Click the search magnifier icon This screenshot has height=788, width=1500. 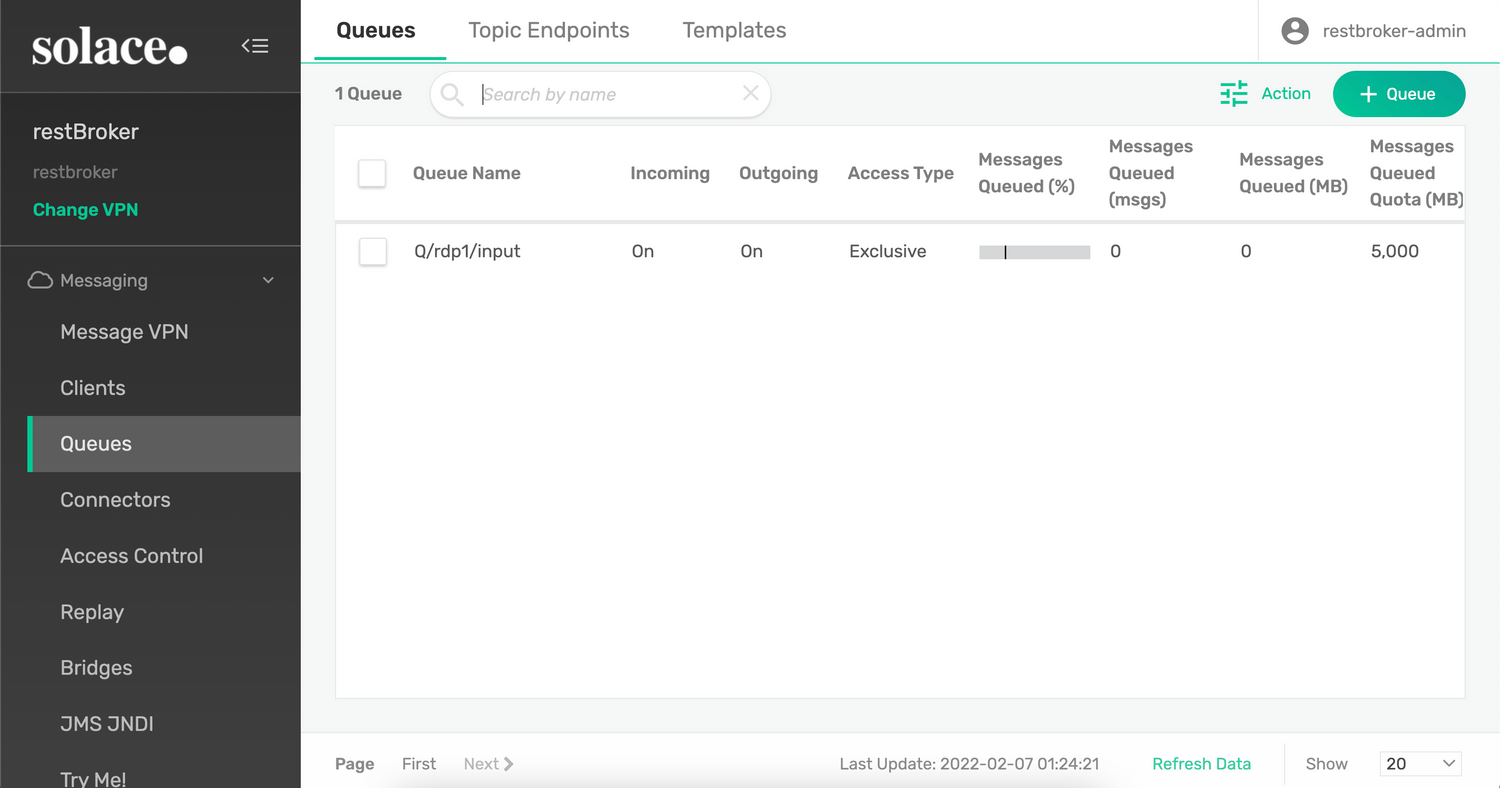point(451,93)
